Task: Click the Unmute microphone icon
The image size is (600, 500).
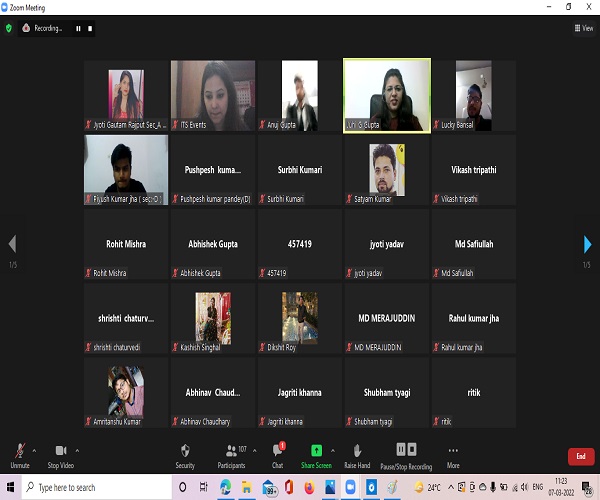Action: [x=20, y=451]
